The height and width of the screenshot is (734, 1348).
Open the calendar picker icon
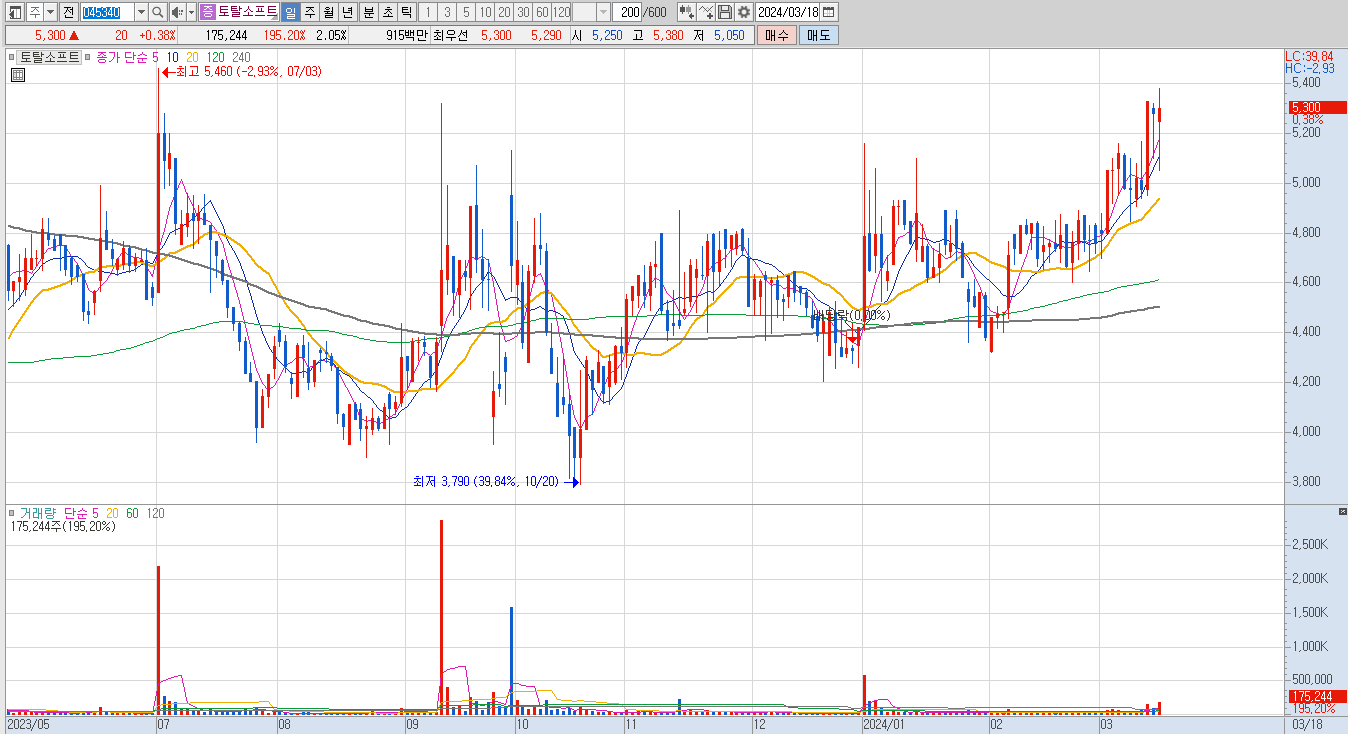[829, 12]
